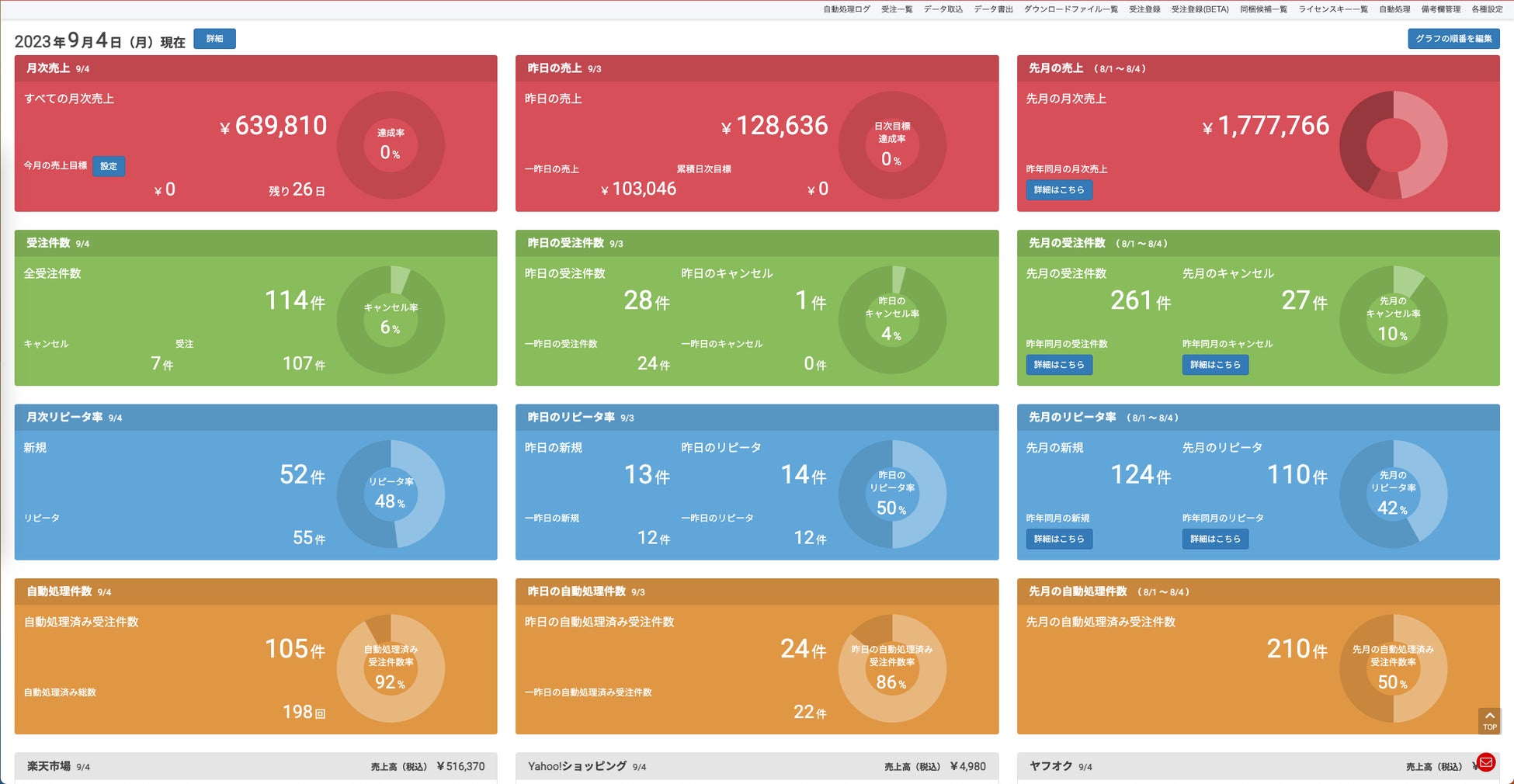
Task: Click 詳細はこちら under 昨年同月のキャンセル
Action: [x=1215, y=365]
